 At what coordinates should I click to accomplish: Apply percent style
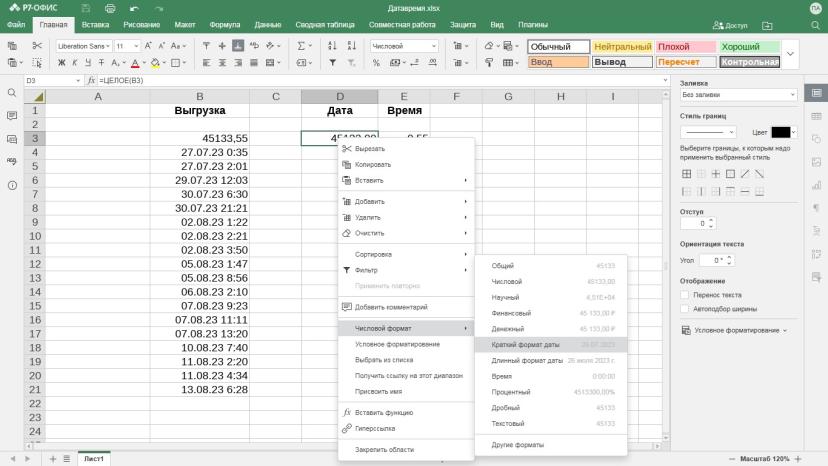tap(376, 63)
